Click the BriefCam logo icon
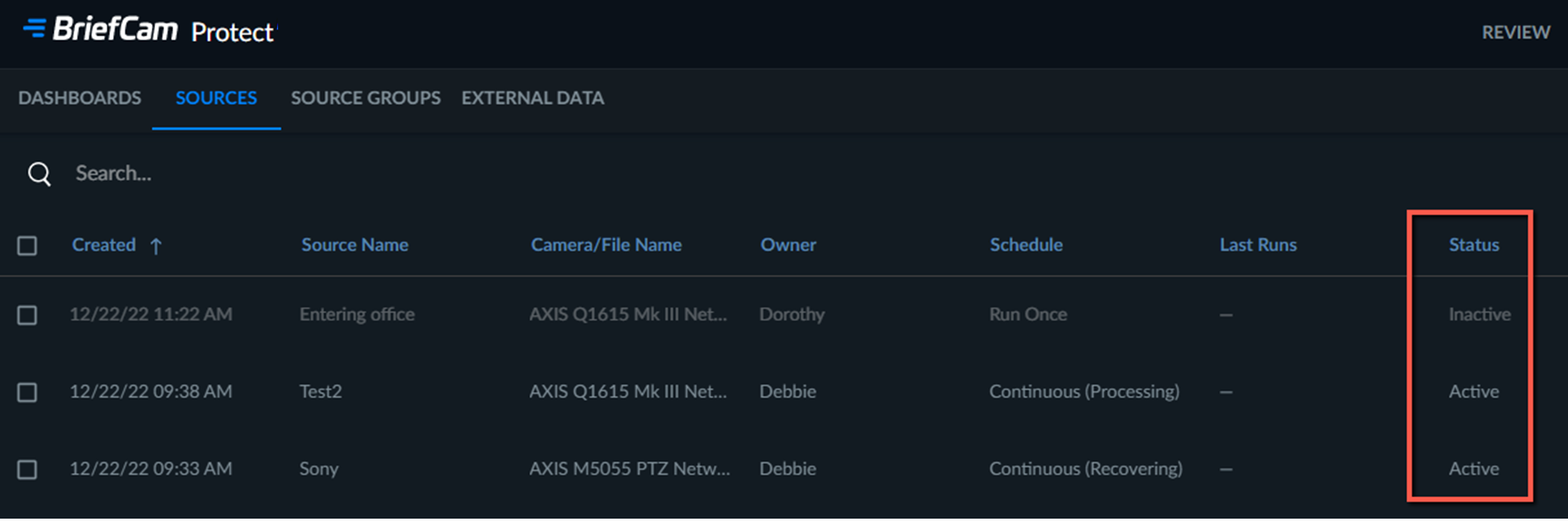The width and height of the screenshot is (1568, 531). tap(35, 28)
